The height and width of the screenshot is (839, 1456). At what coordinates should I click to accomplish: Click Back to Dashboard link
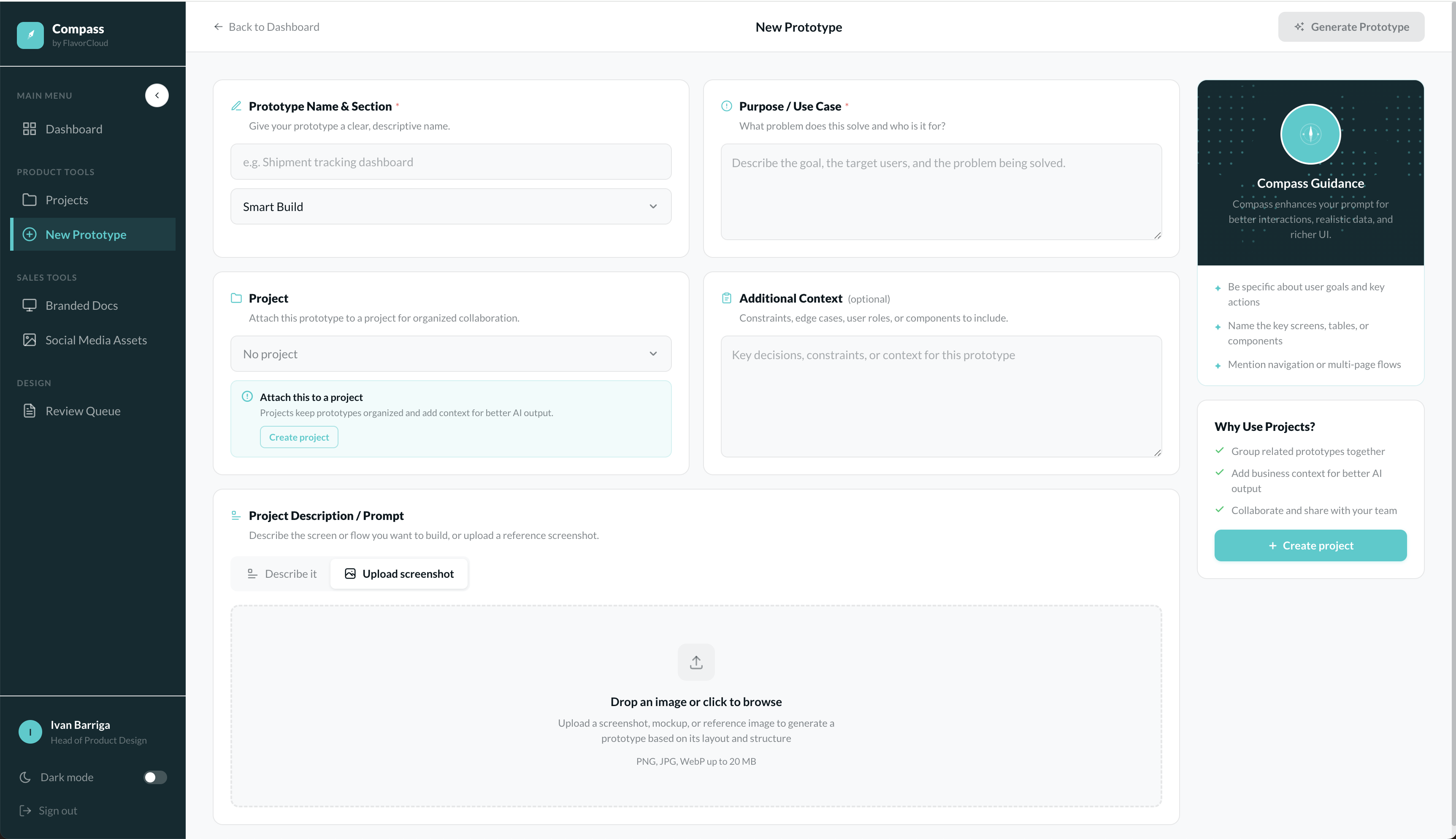pyautogui.click(x=266, y=27)
